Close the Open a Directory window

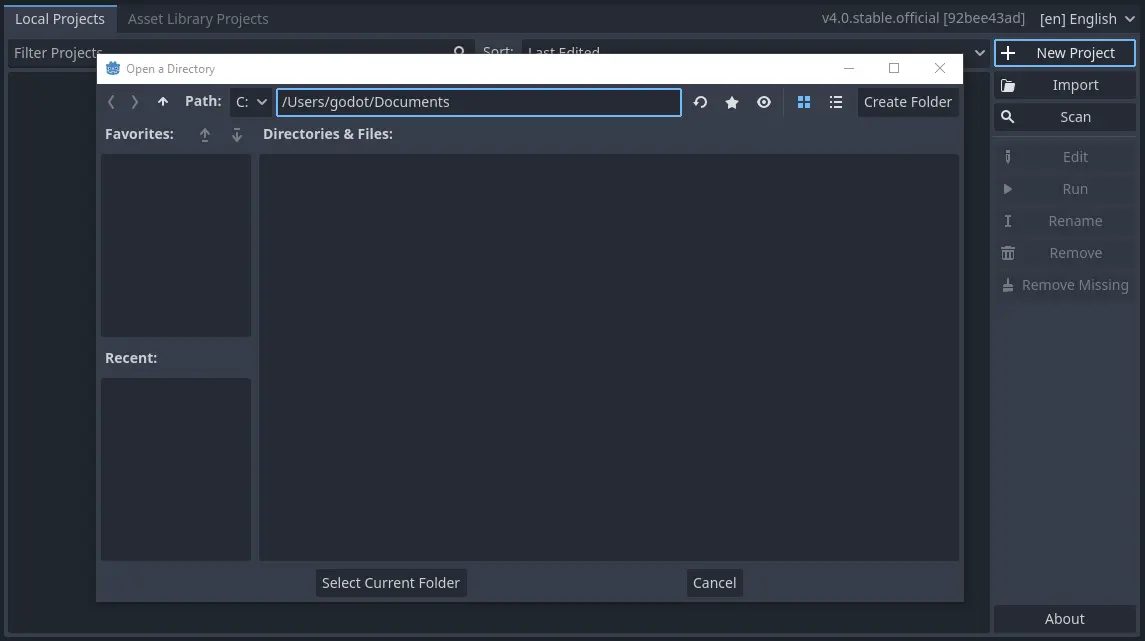[940, 69]
